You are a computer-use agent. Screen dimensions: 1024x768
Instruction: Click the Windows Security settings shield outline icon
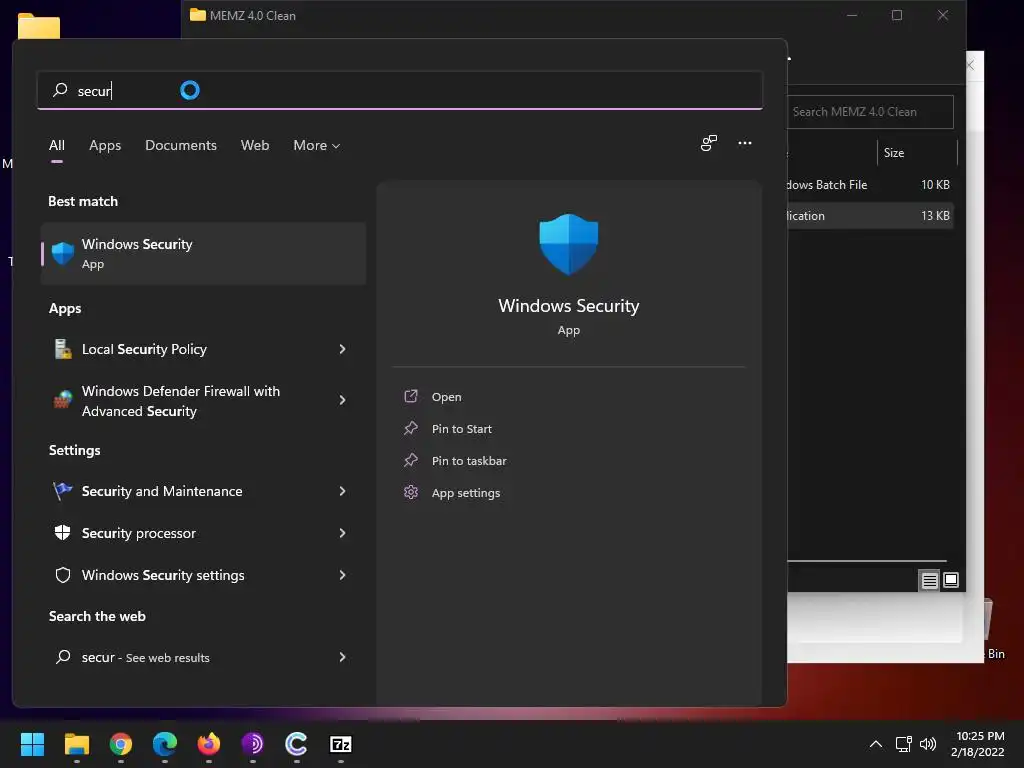click(63, 575)
